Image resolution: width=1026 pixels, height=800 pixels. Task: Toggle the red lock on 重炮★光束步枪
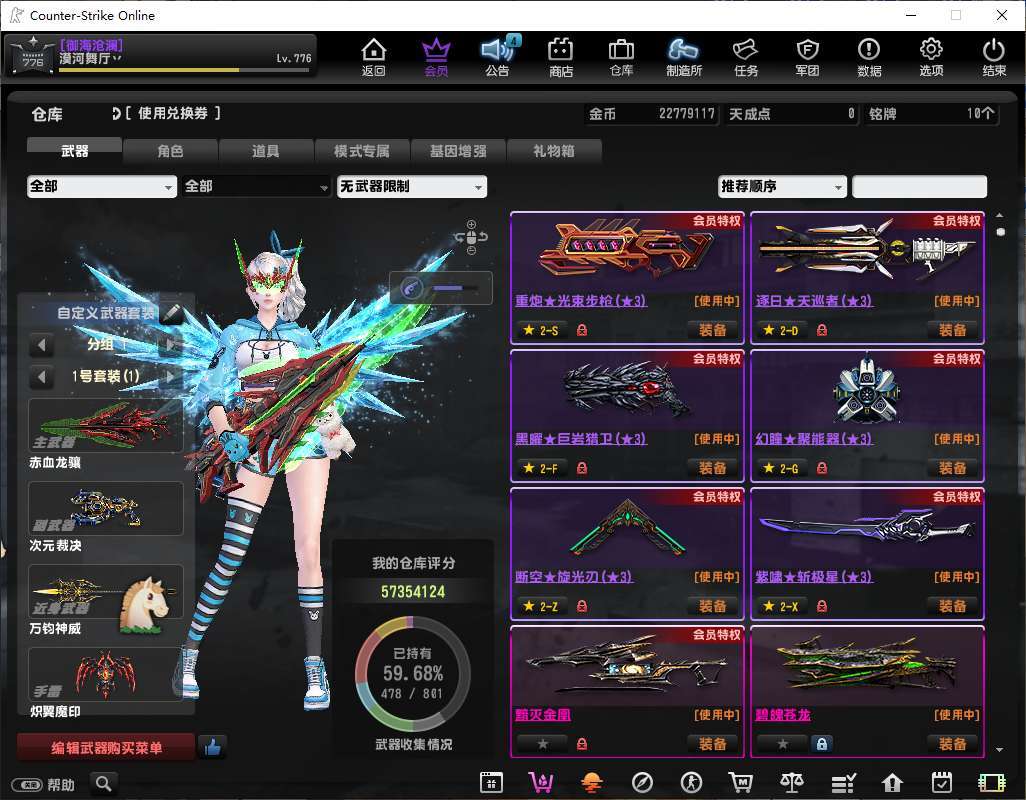582,330
